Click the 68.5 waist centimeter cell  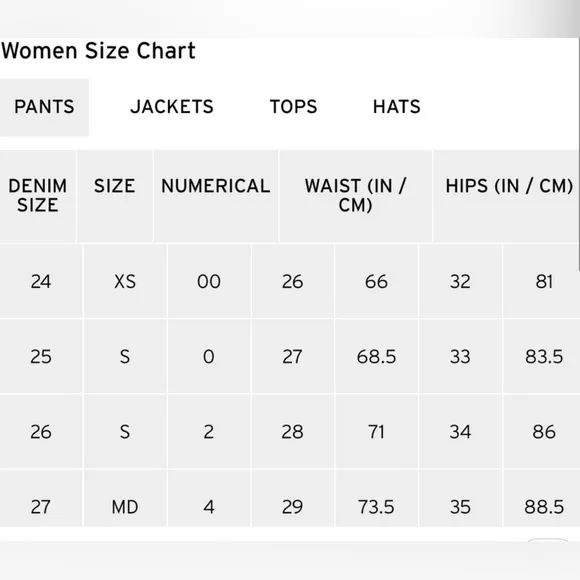click(x=377, y=357)
